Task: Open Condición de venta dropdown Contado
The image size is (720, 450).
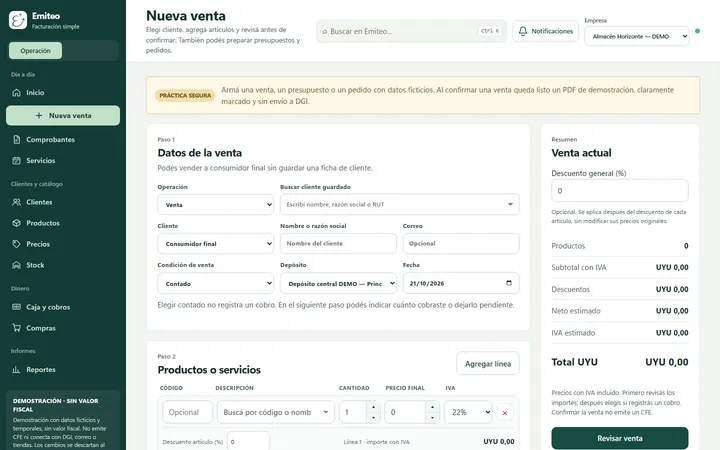Action: [215, 283]
